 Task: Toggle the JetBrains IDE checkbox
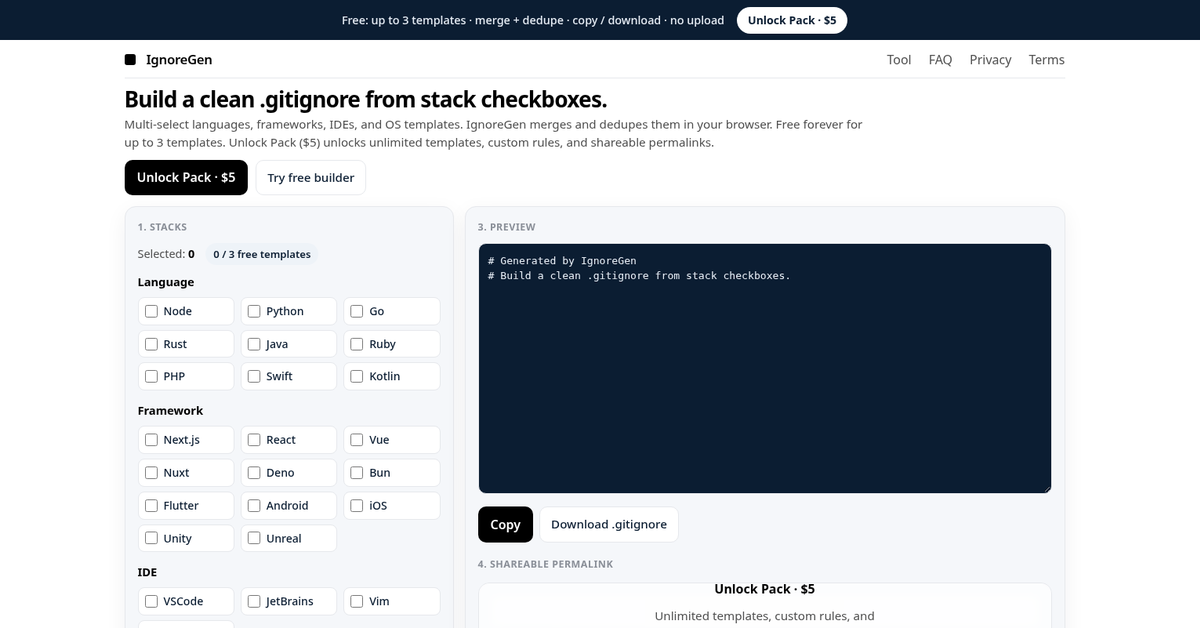(254, 601)
